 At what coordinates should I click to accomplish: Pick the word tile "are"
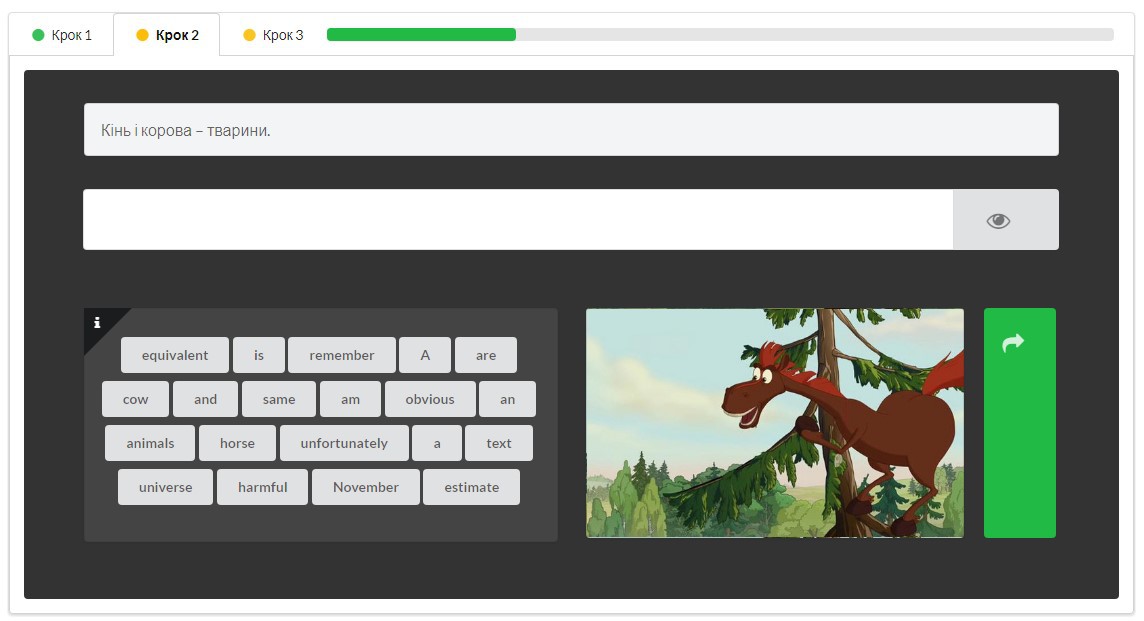point(486,355)
